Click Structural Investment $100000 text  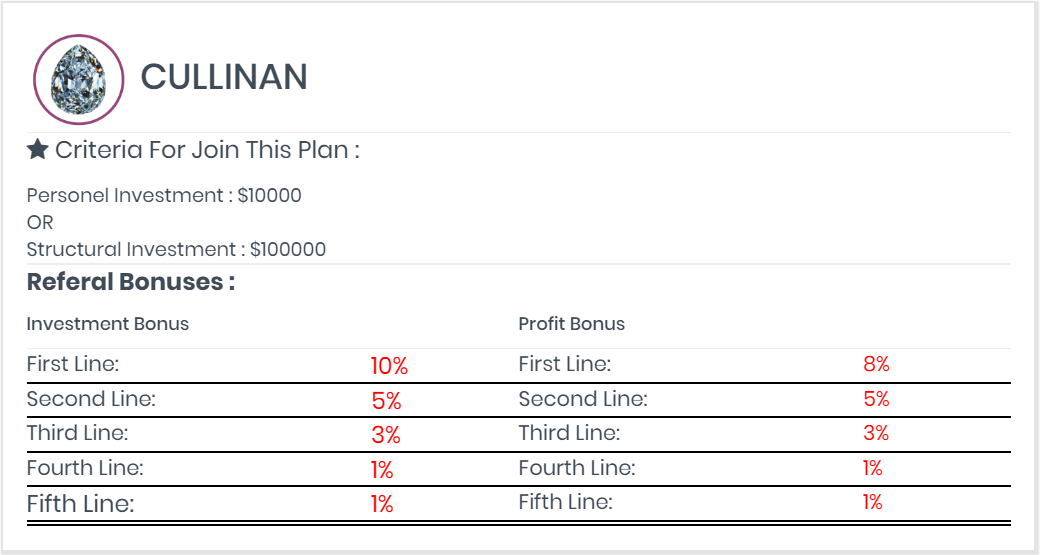click(x=176, y=249)
